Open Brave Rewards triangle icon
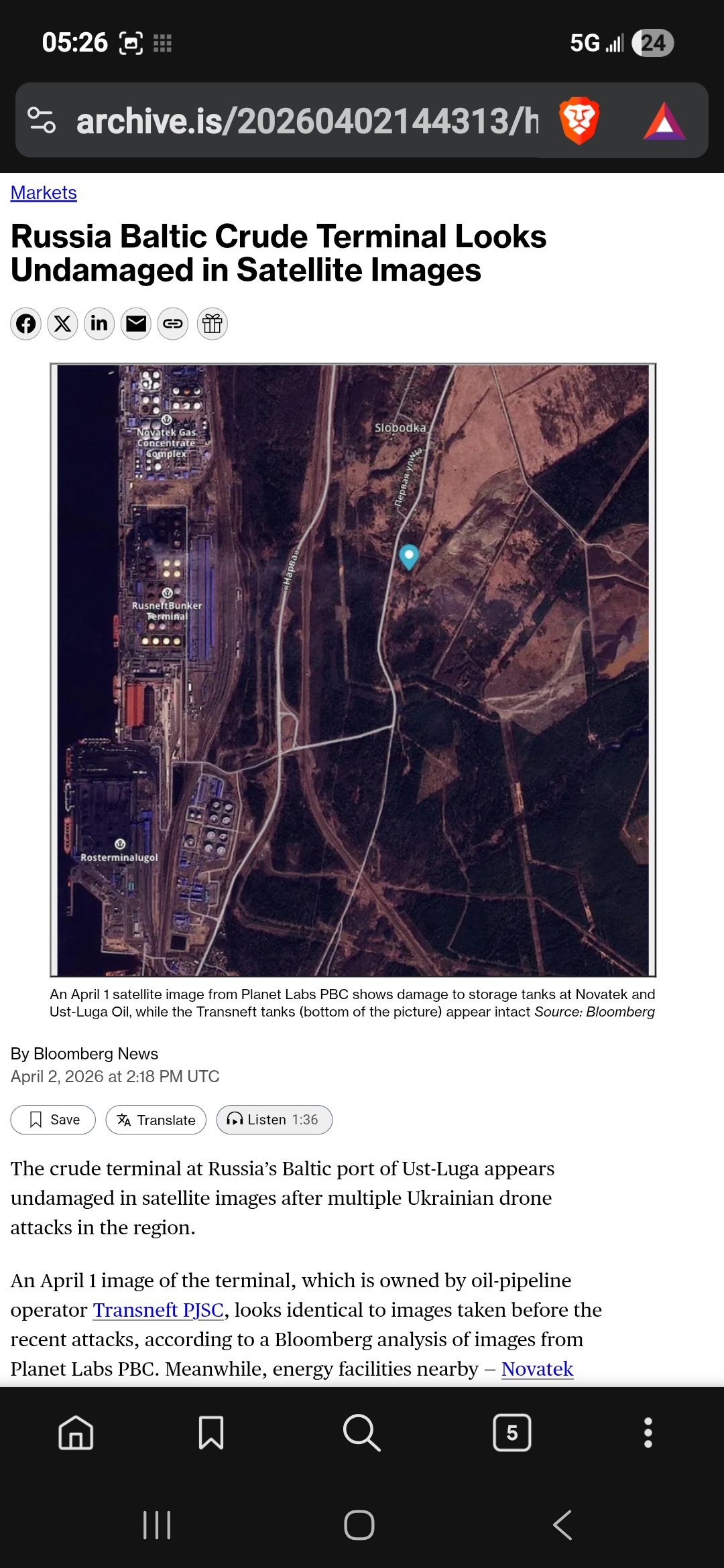 pos(664,121)
